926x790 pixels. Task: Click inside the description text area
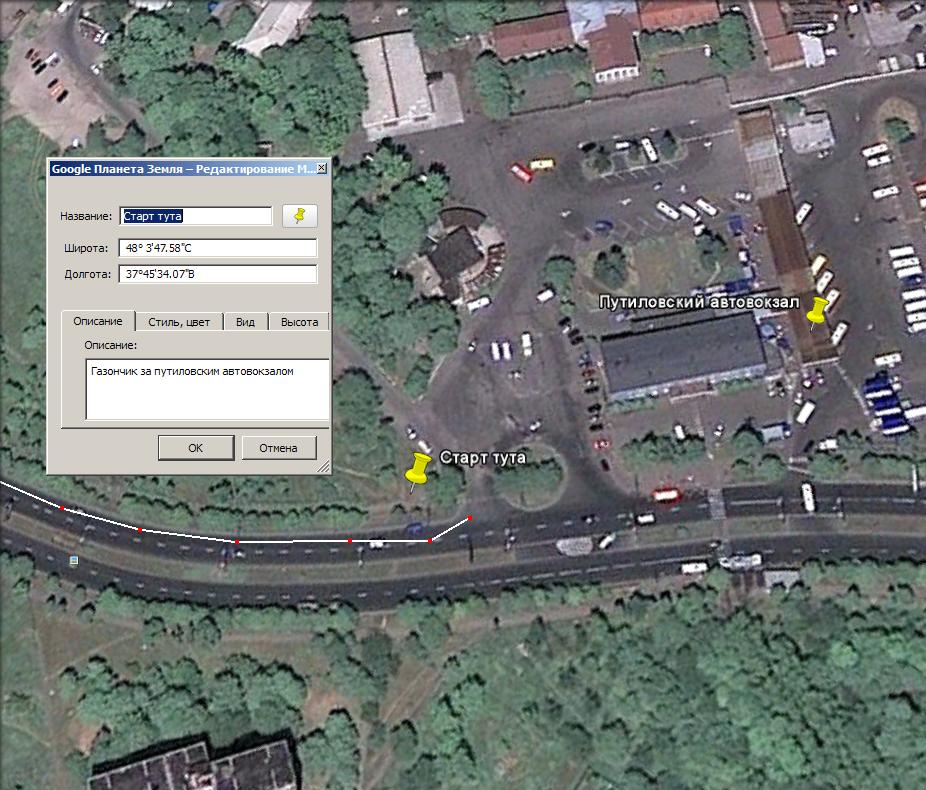(207, 389)
